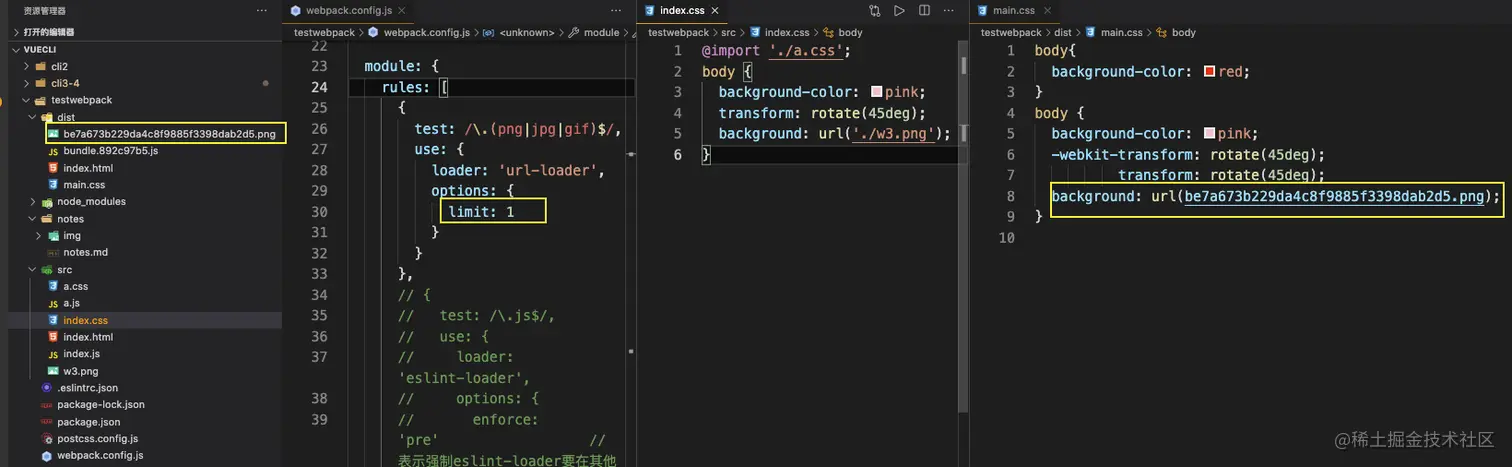
Task: Click the open changes compare icon
Action: point(875,10)
